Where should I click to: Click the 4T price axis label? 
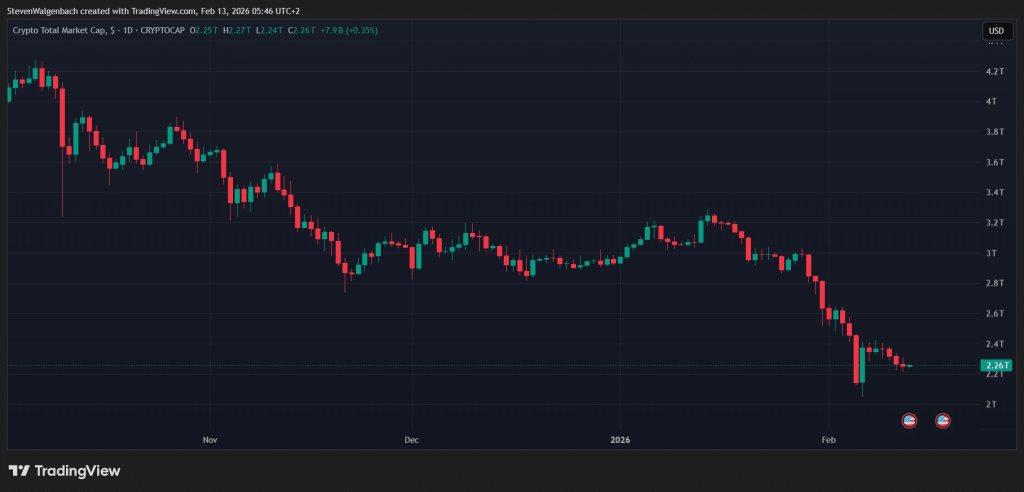click(992, 101)
